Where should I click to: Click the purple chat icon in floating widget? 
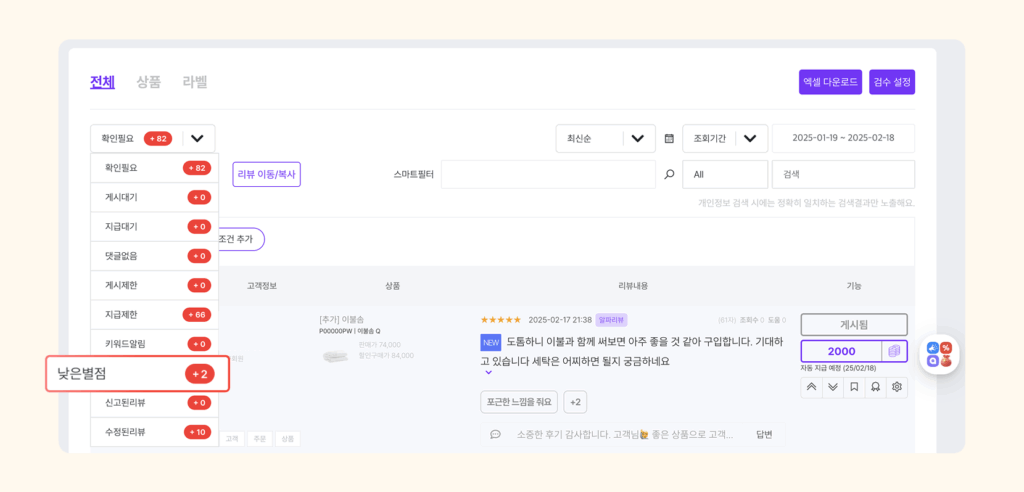(x=933, y=361)
